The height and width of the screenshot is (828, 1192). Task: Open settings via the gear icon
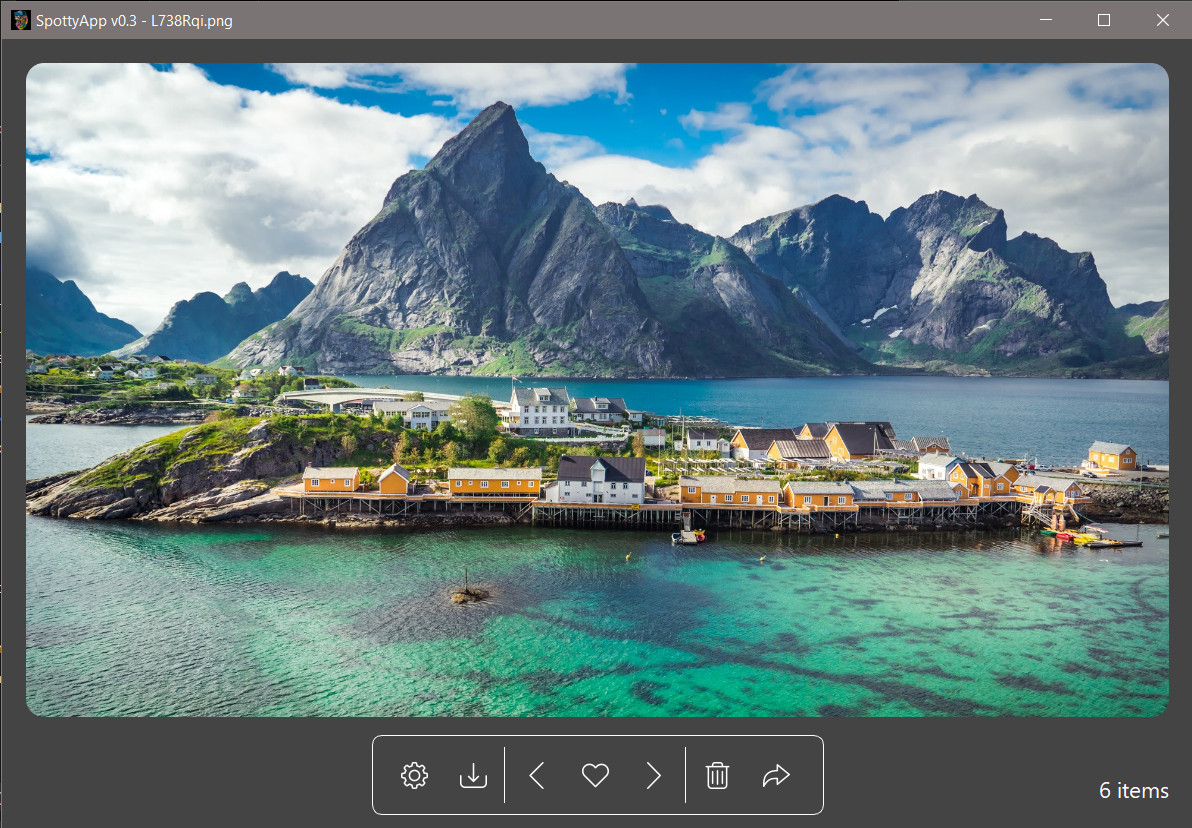pyautogui.click(x=414, y=776)
